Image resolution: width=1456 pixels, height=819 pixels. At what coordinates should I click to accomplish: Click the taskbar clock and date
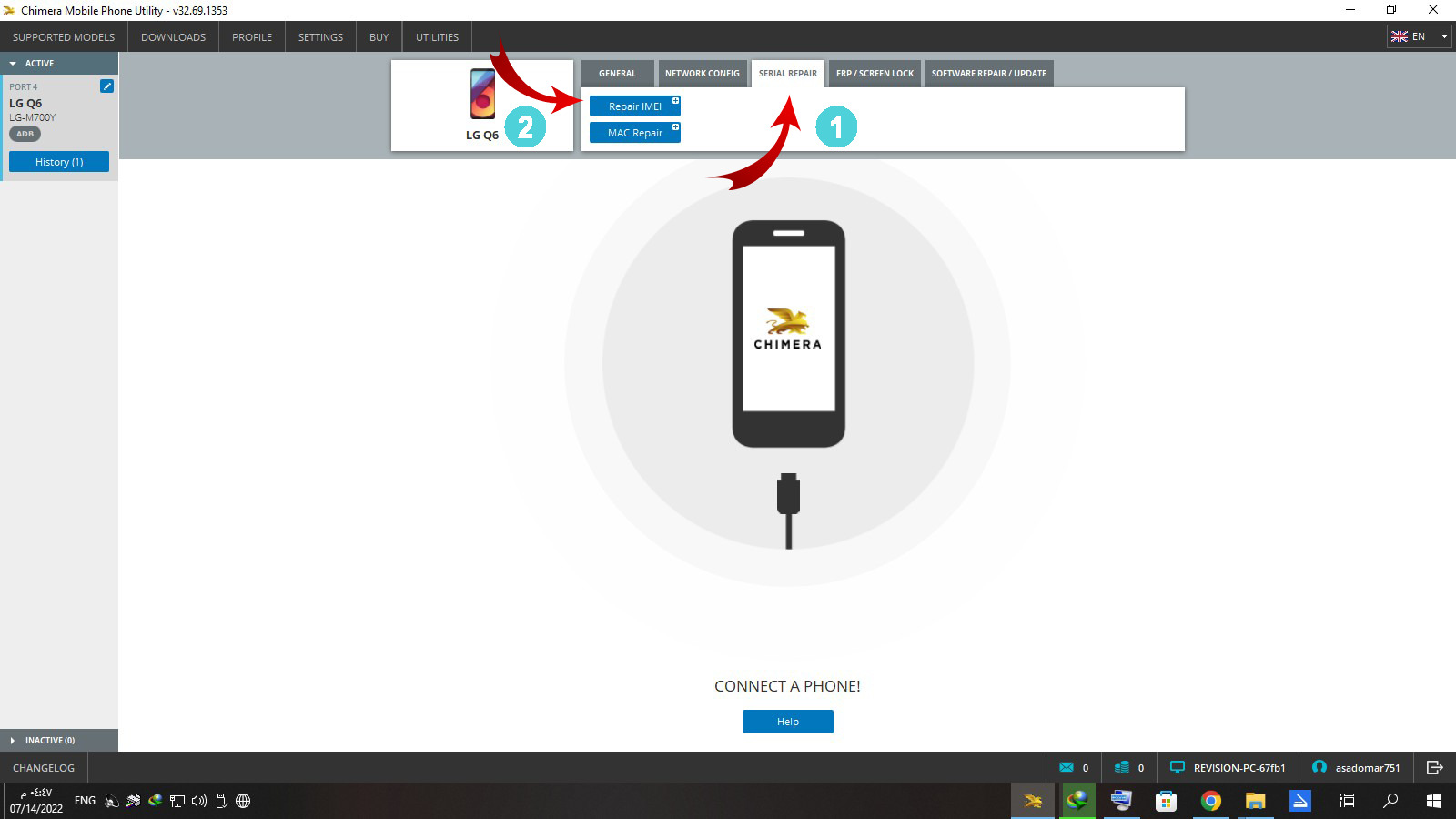[36, 801]
